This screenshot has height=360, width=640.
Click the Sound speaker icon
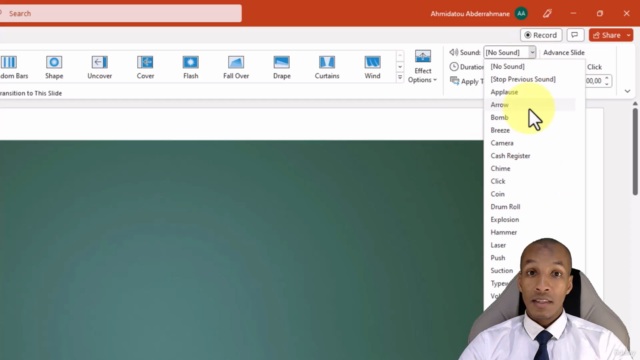click(x=453, y=52)
